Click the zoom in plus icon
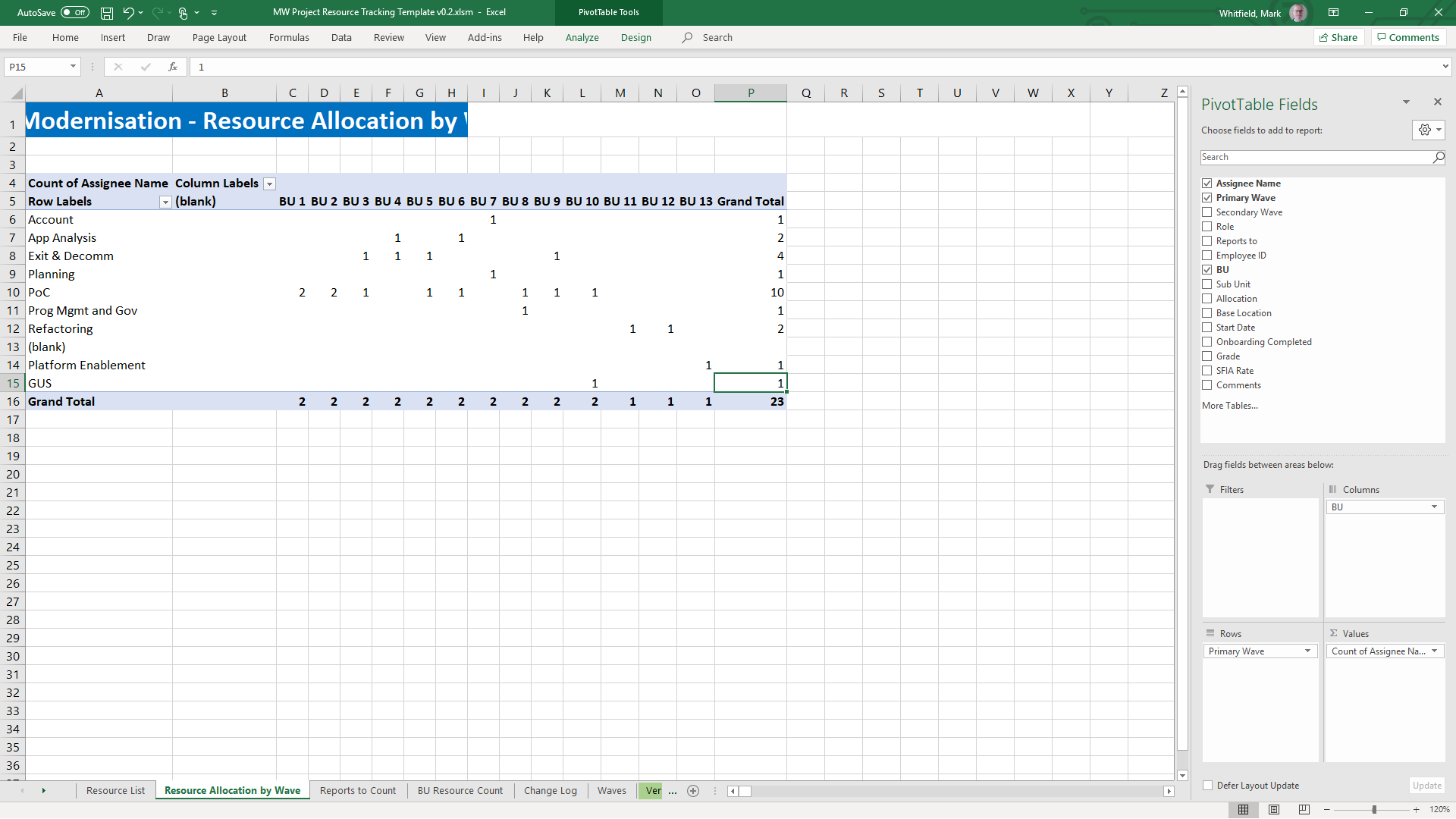The image size is (1456, 819). coord(1417,809)
